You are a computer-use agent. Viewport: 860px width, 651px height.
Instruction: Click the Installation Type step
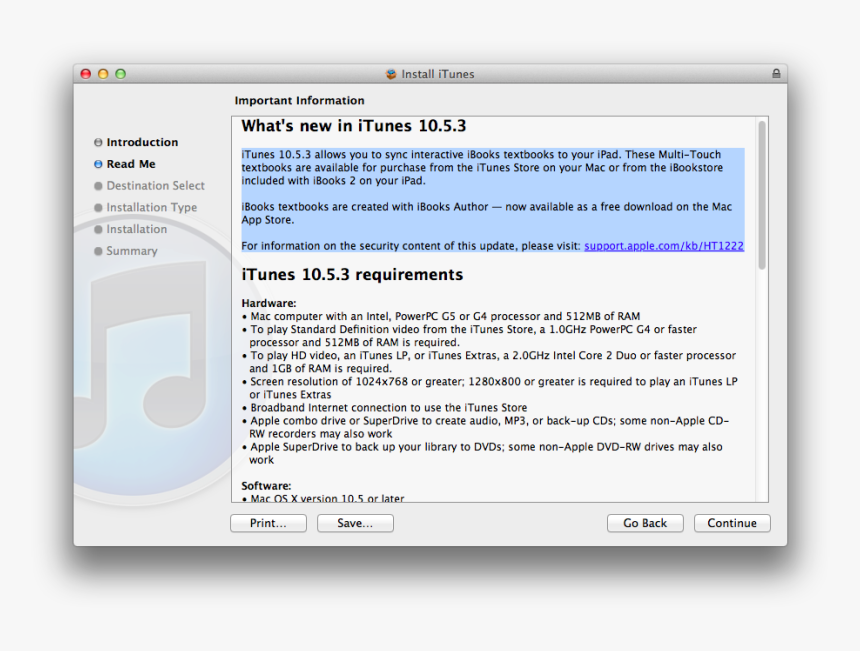pyautogui.click(x=151, y=207)
